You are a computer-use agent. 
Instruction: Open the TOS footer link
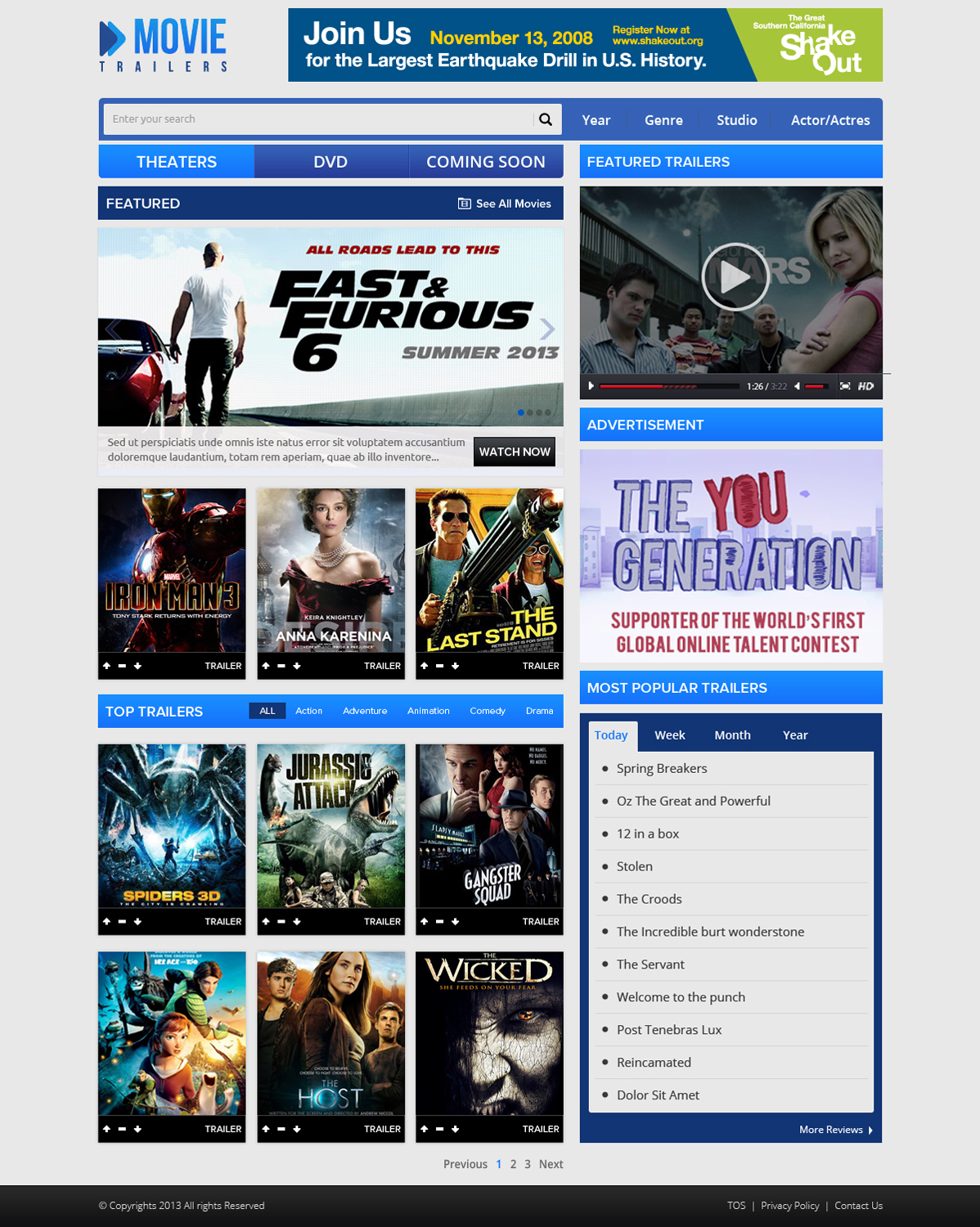736,1206
